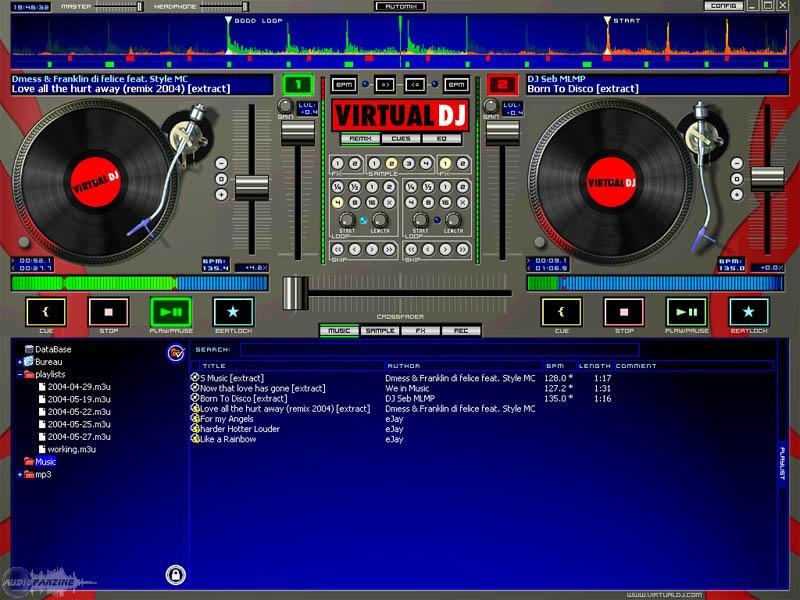Activate Beatlock on the right deck

748,312
